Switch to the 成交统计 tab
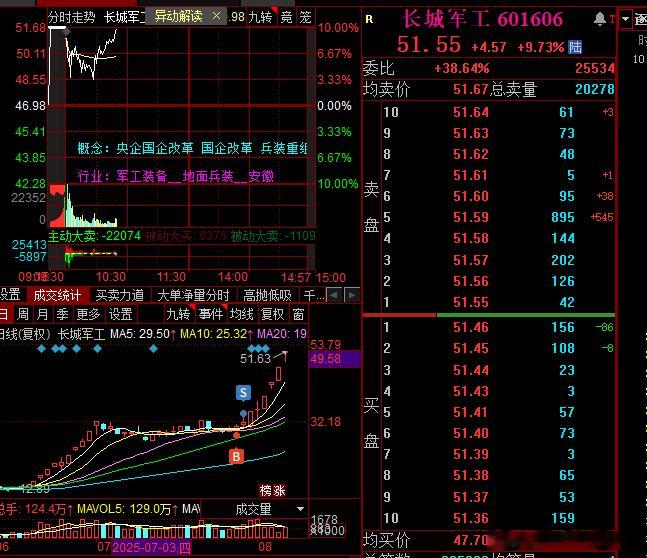The image size is (647, 558). pyautogui.click(x=58, y=295)
